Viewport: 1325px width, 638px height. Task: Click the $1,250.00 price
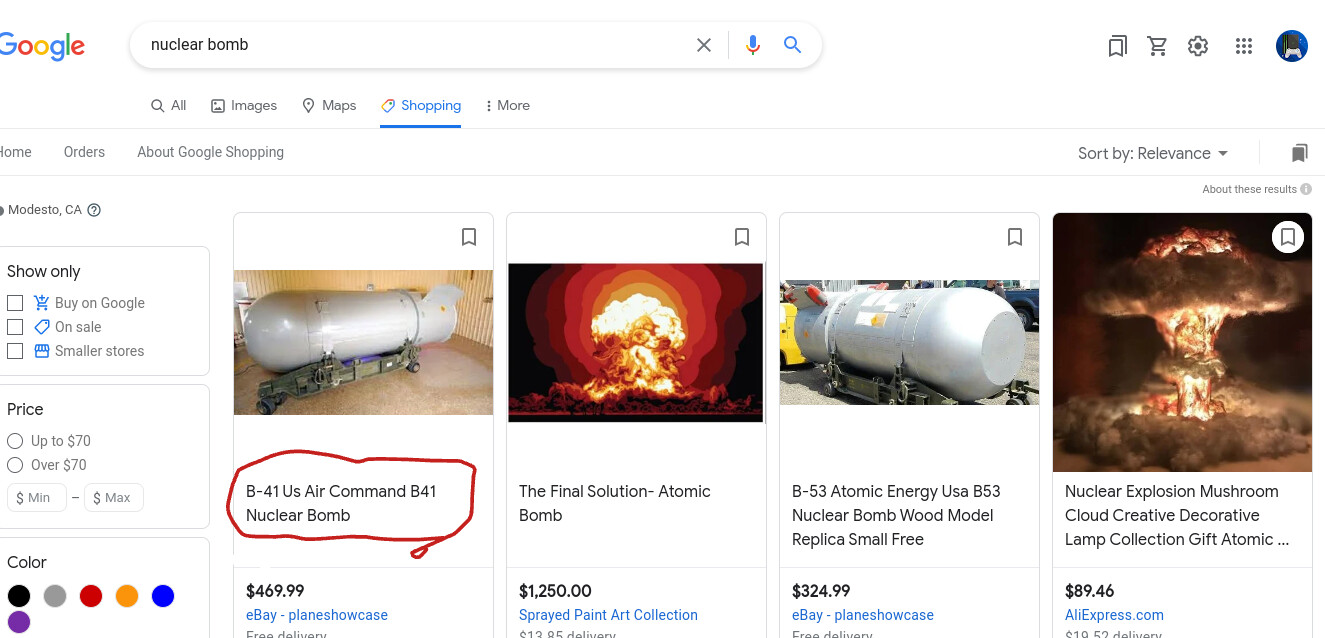(x=555, y=591)
